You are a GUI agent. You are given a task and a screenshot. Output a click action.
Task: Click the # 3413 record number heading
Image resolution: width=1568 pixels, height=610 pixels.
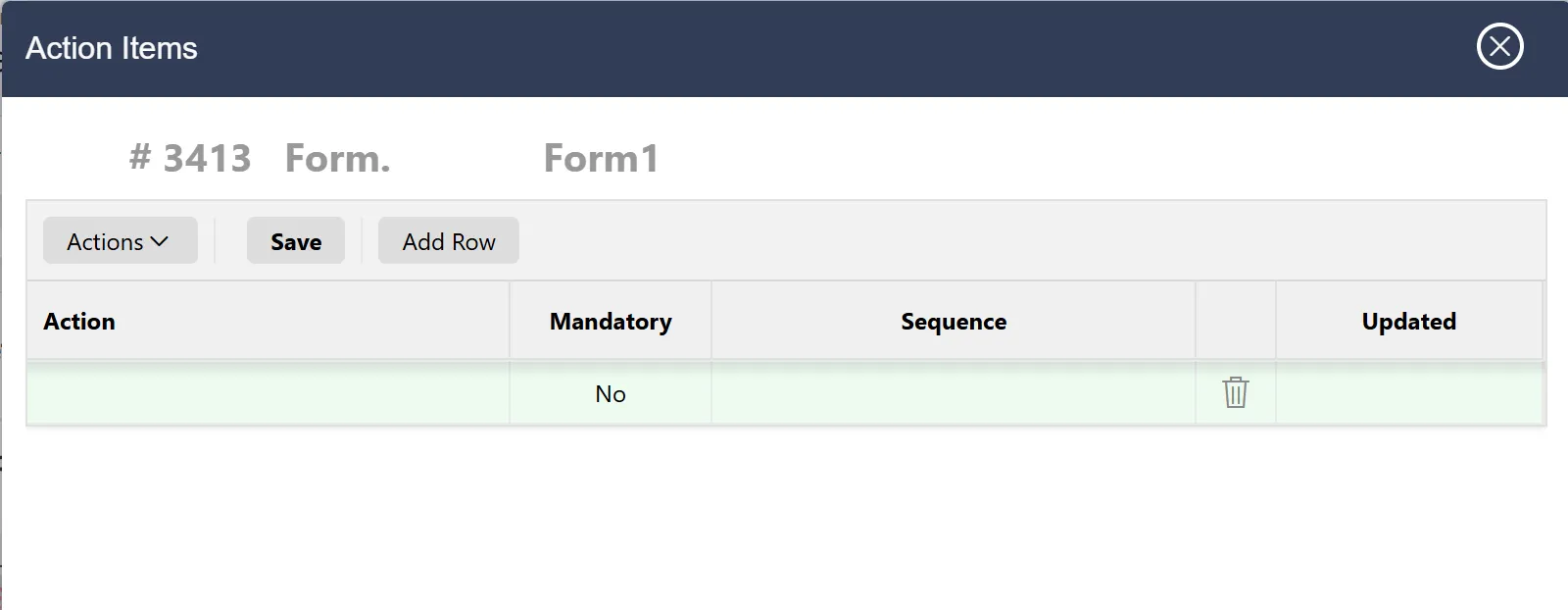tap(190, 158)
